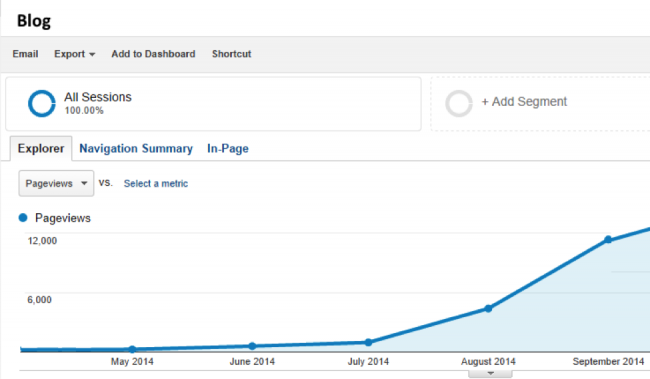Screen dimensions: 650x379
Task: Click the August 2014 data point
Action: [488, 309]
